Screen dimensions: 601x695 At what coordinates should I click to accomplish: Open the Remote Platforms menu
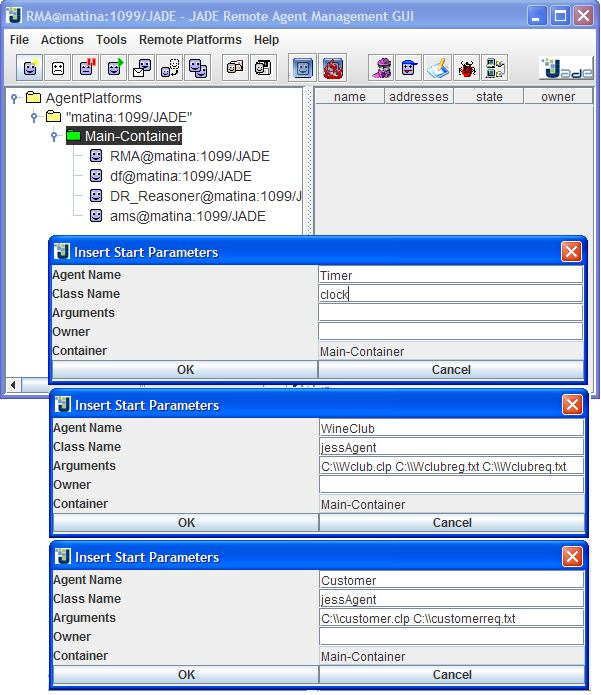190,40
